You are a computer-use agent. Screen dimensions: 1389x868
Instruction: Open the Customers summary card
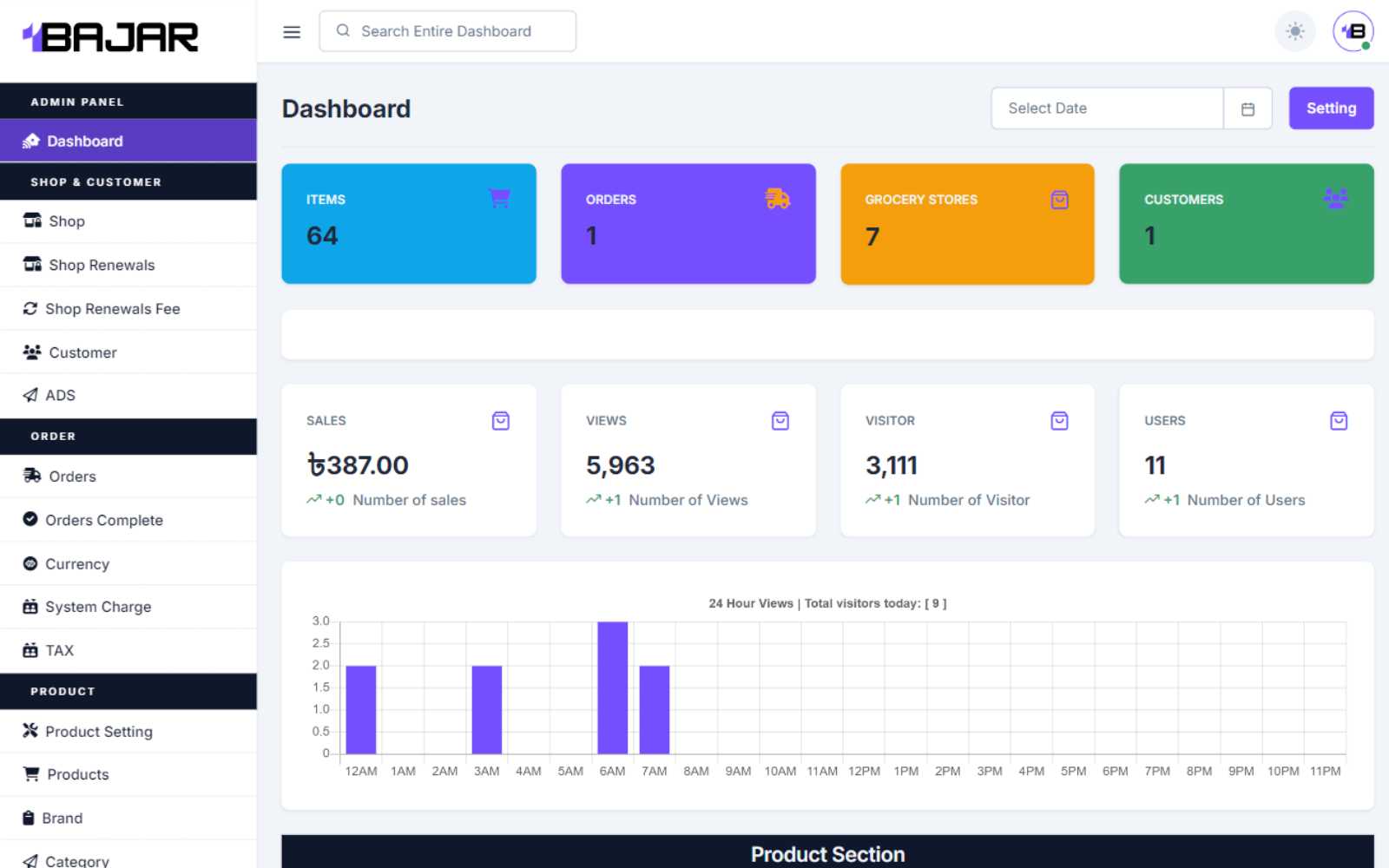[x=1247, y=224]
